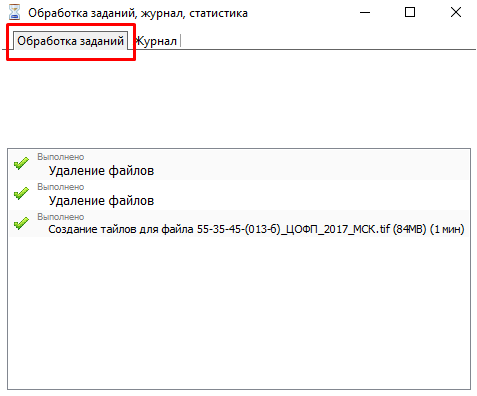
Task: Maximize the task processing window
Action: coord(410,13)
